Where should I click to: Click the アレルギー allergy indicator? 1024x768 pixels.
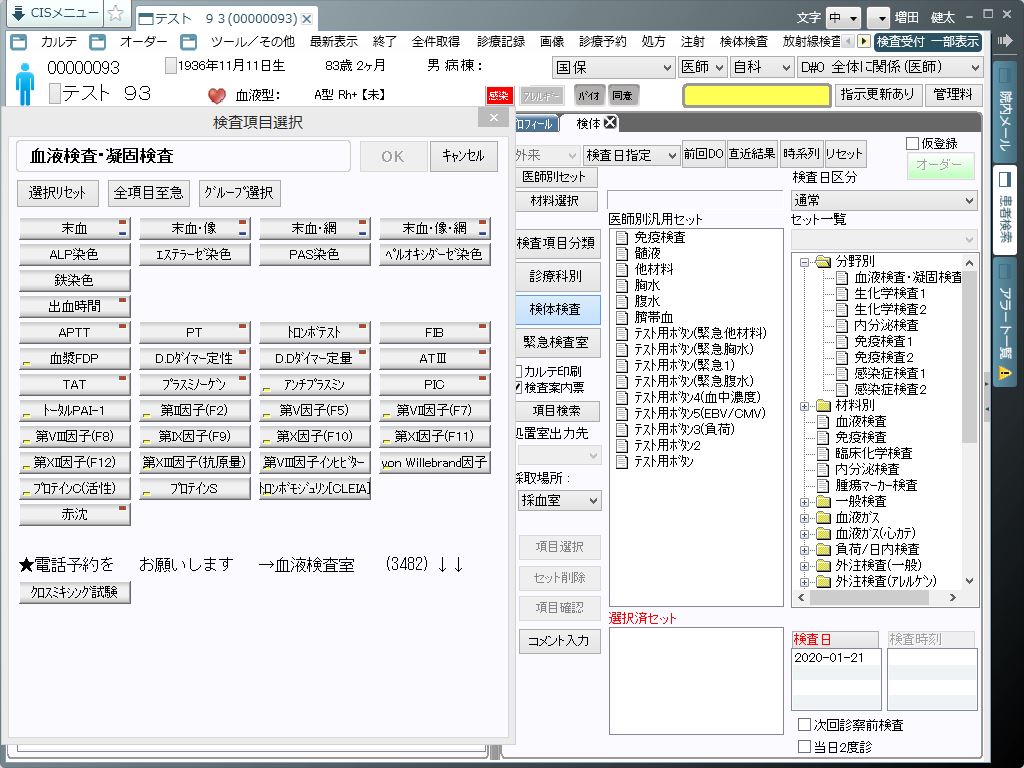pyautogui.click(x=541, y=95)
